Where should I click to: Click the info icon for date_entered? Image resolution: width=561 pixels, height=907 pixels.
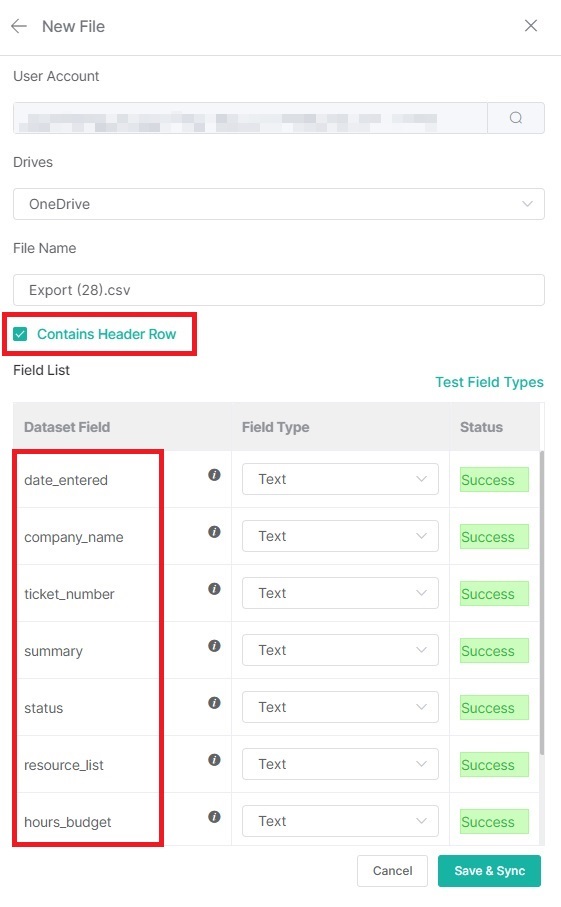214,475
